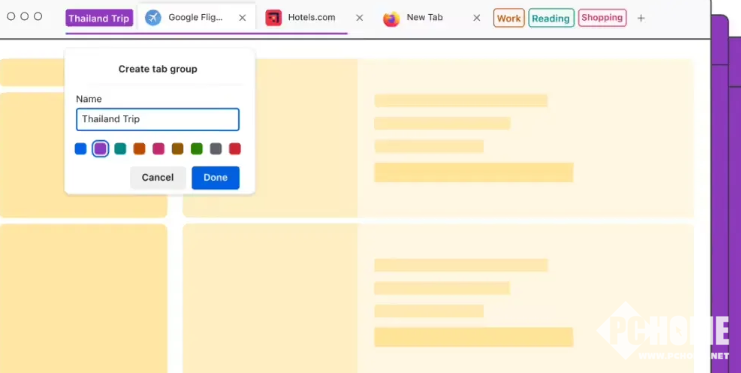This screenshot has height=373, width=741.
Task: Switch to the Hotels.com tab
Action: 311,17
